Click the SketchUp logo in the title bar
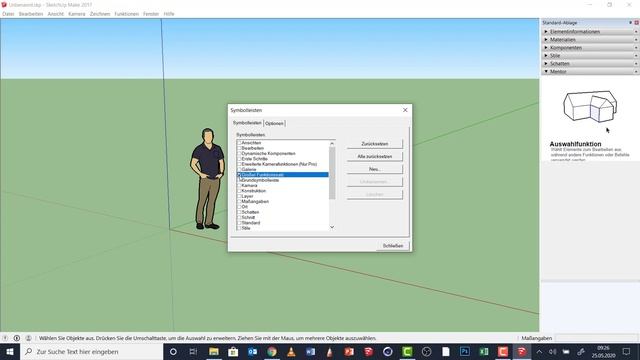640x360 pixels. tap(4, 4)
